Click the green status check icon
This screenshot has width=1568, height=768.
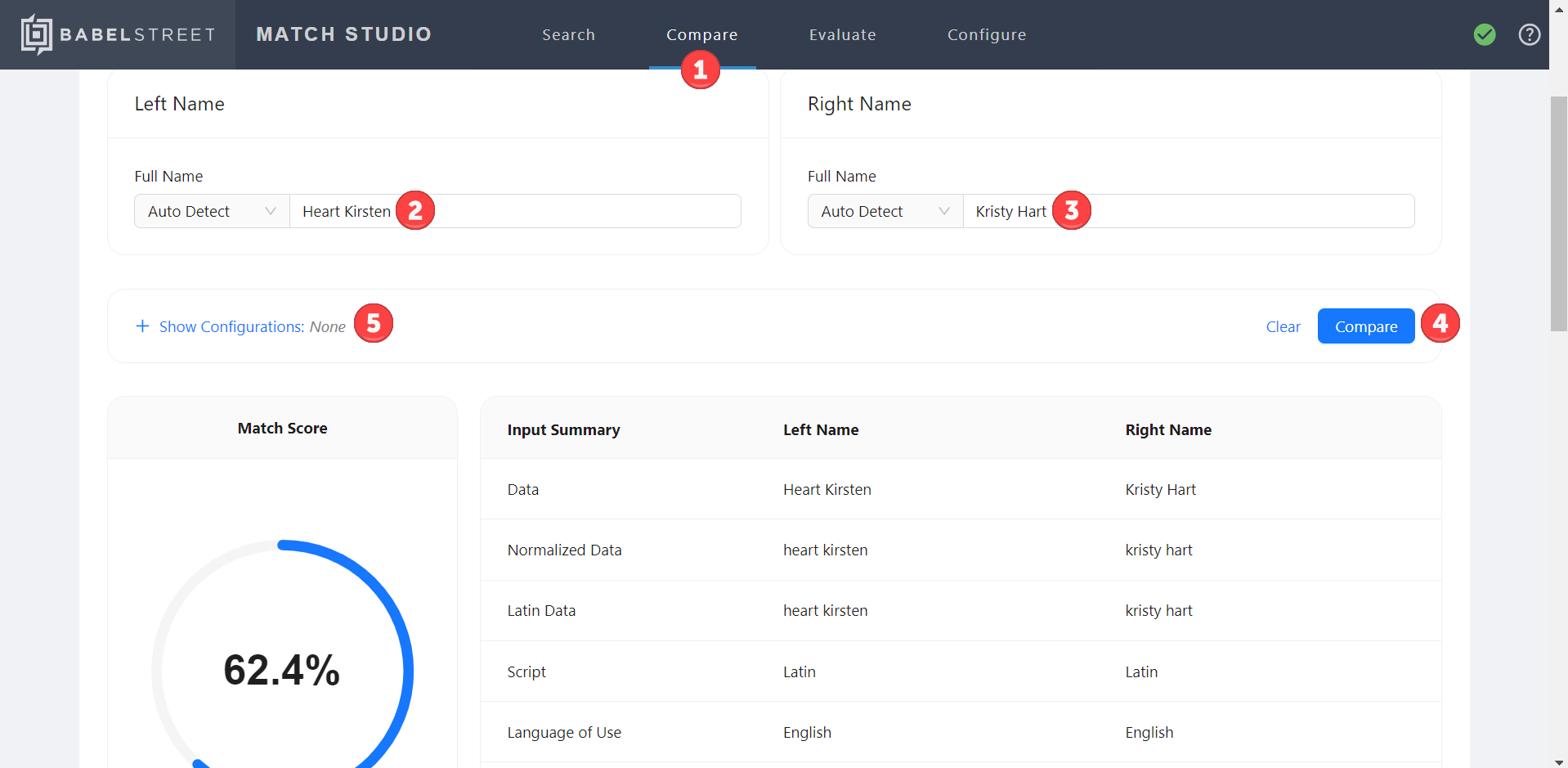(x=1485, y=34)
